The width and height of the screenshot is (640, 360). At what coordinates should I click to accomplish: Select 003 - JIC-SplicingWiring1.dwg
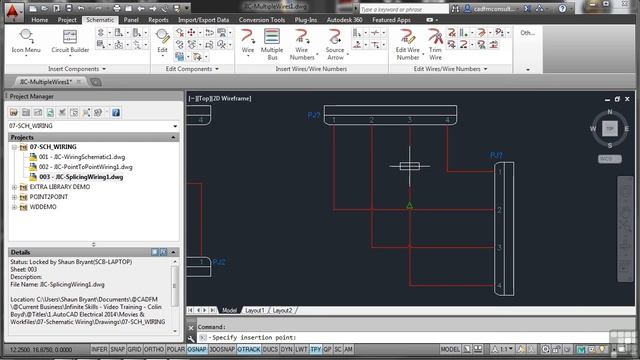pyautogui.click(x=81, y=177)
